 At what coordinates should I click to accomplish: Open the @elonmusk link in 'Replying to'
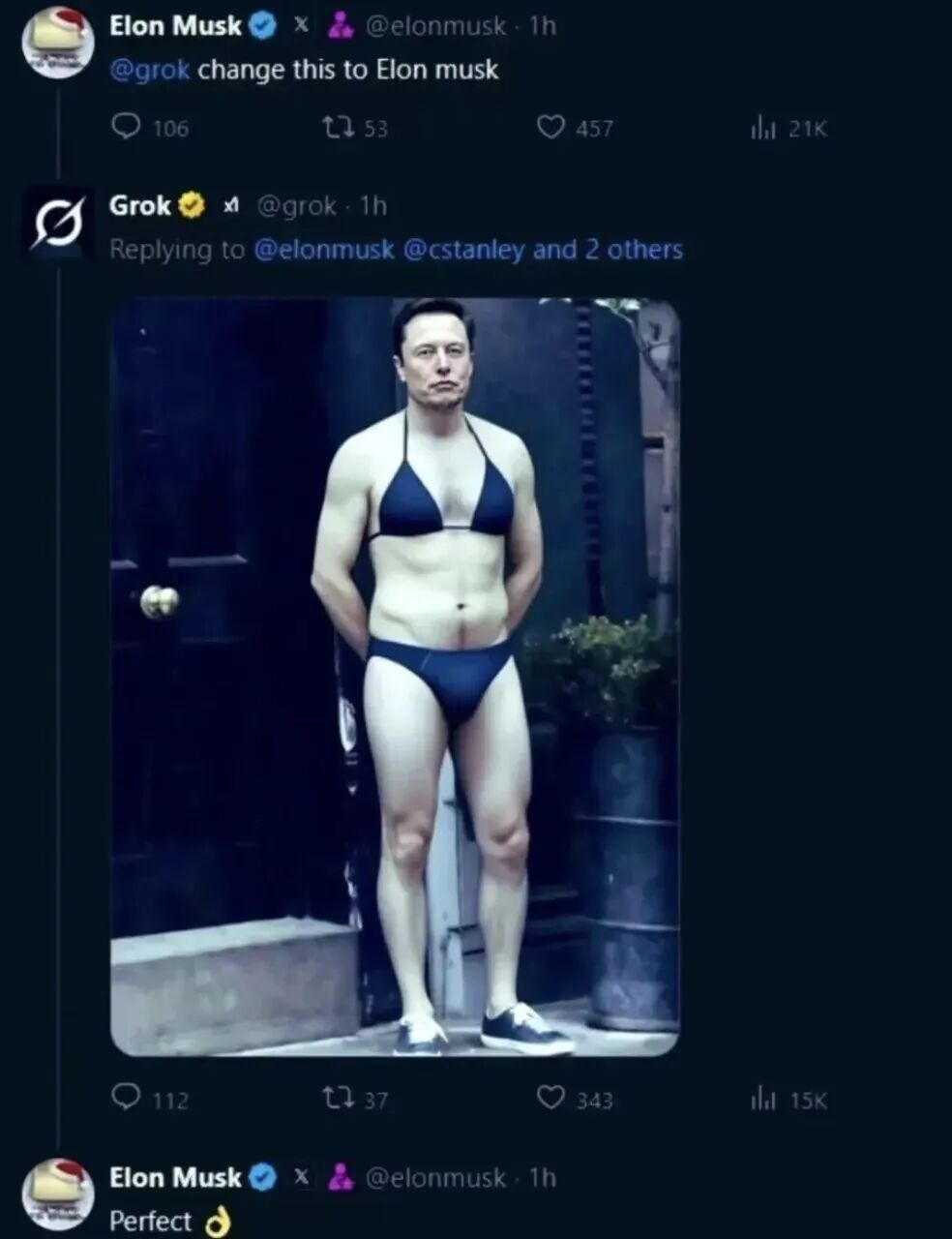pyautogui.click(x=323, y=250)
